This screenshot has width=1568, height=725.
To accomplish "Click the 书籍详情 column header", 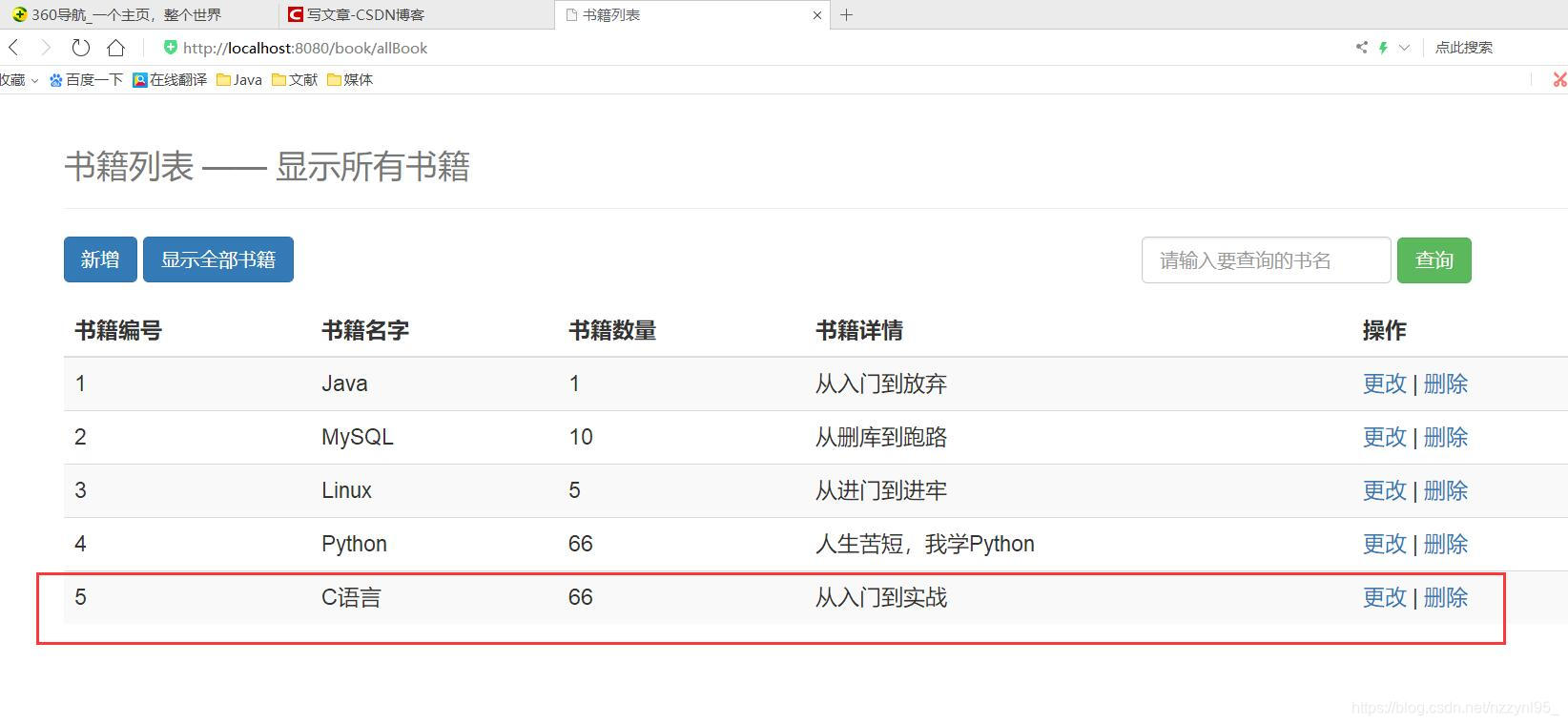I will click(859, 330).
